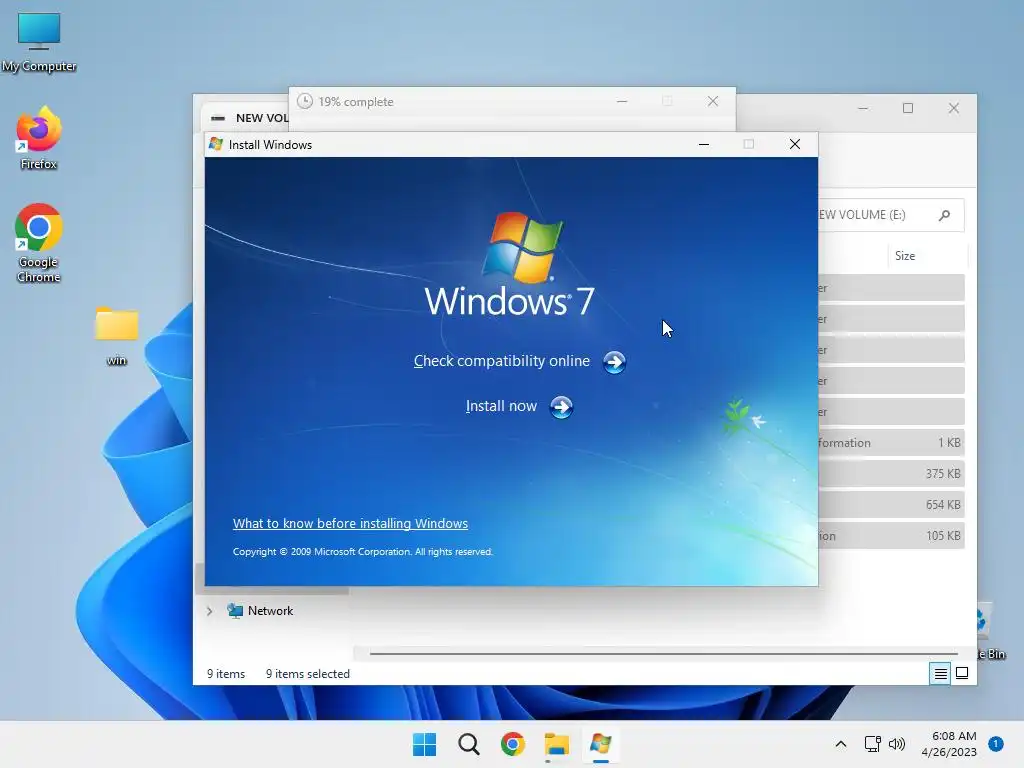Image resolution: width=1024 pixels, height=768 pixels.
Task: Click the Install now arrow button
Action: pos(561,407)
